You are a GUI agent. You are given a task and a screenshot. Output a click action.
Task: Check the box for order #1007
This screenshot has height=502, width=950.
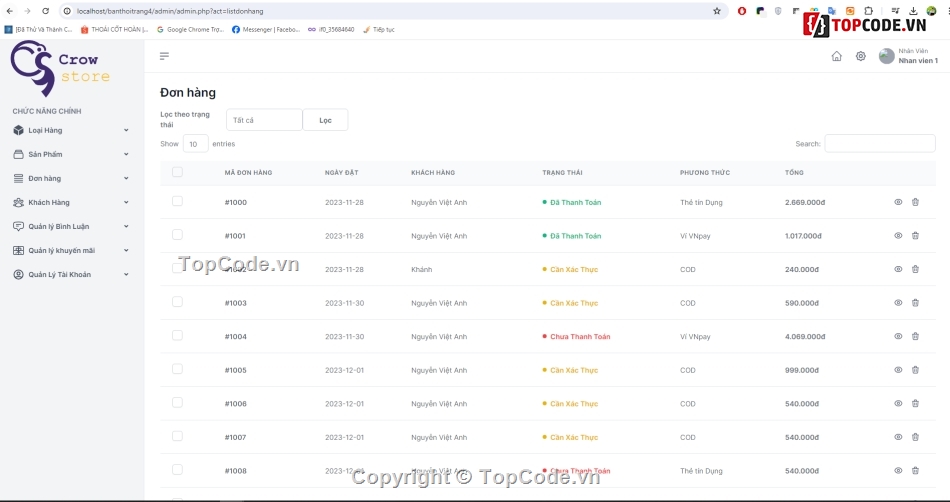click(x=177, y=436)
